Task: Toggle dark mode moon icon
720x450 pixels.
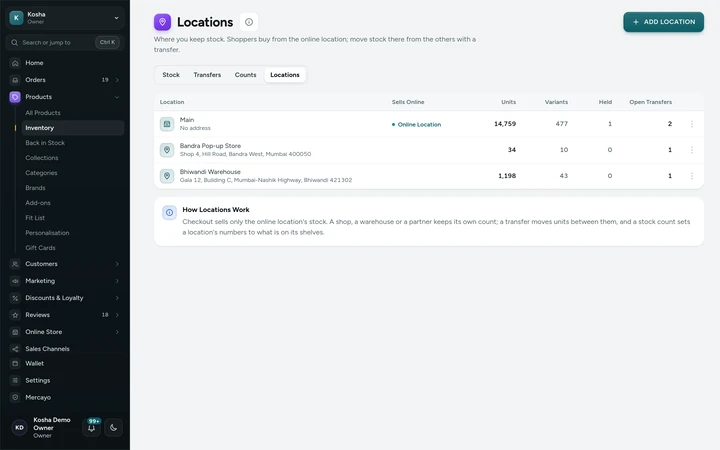Action: point(113,428)
